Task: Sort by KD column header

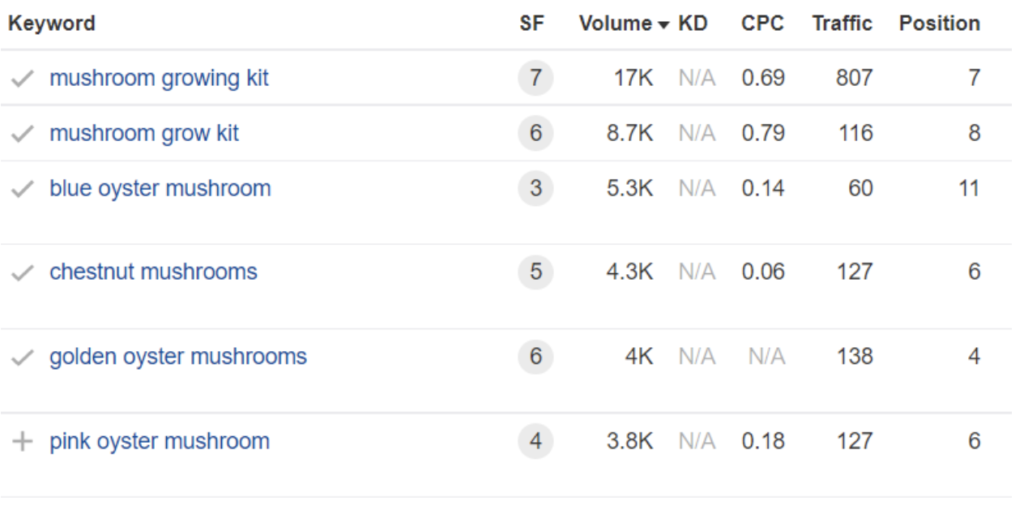Action: [693, 24]
